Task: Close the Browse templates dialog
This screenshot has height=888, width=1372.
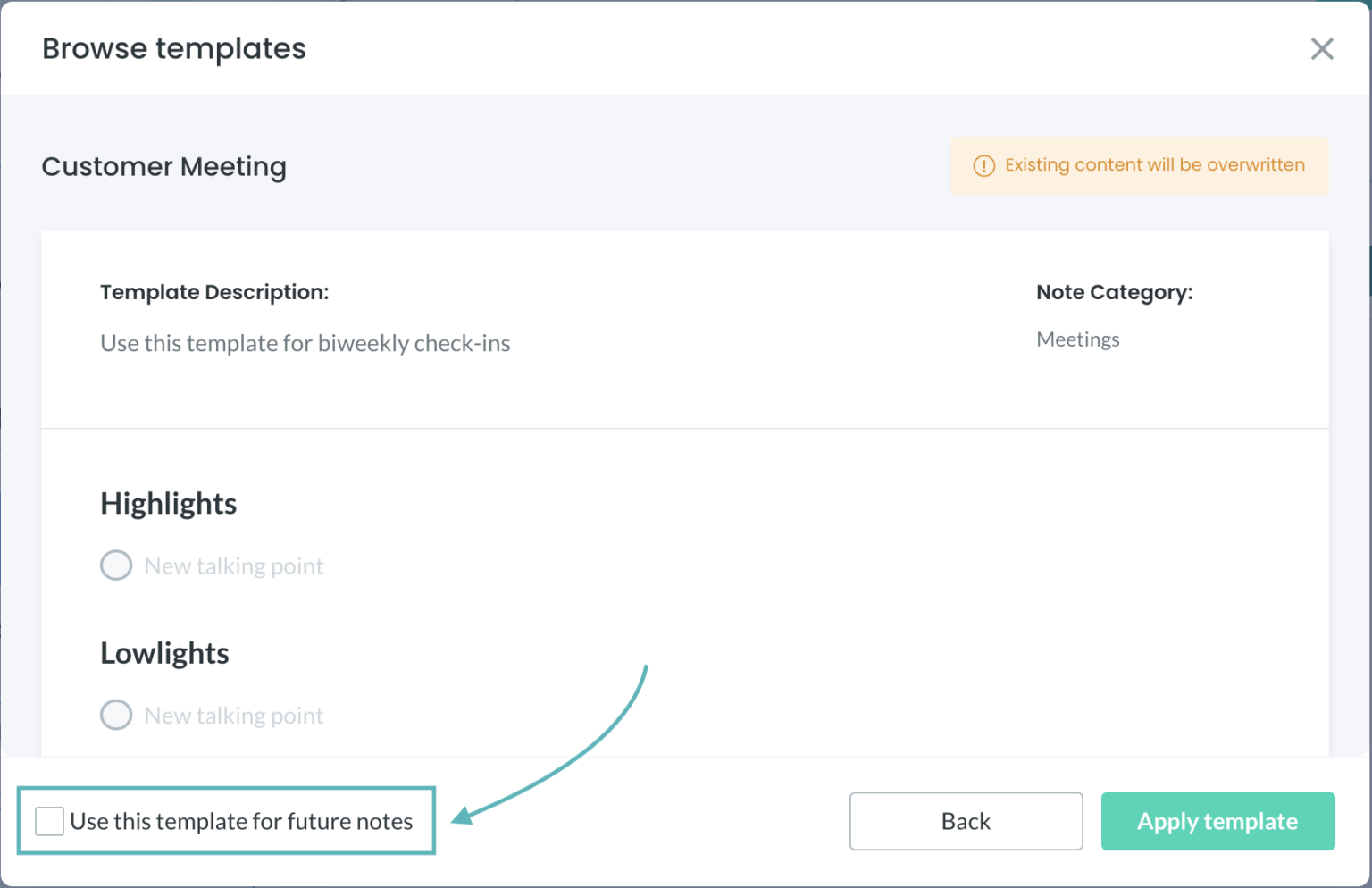Action: (1322, 48)
